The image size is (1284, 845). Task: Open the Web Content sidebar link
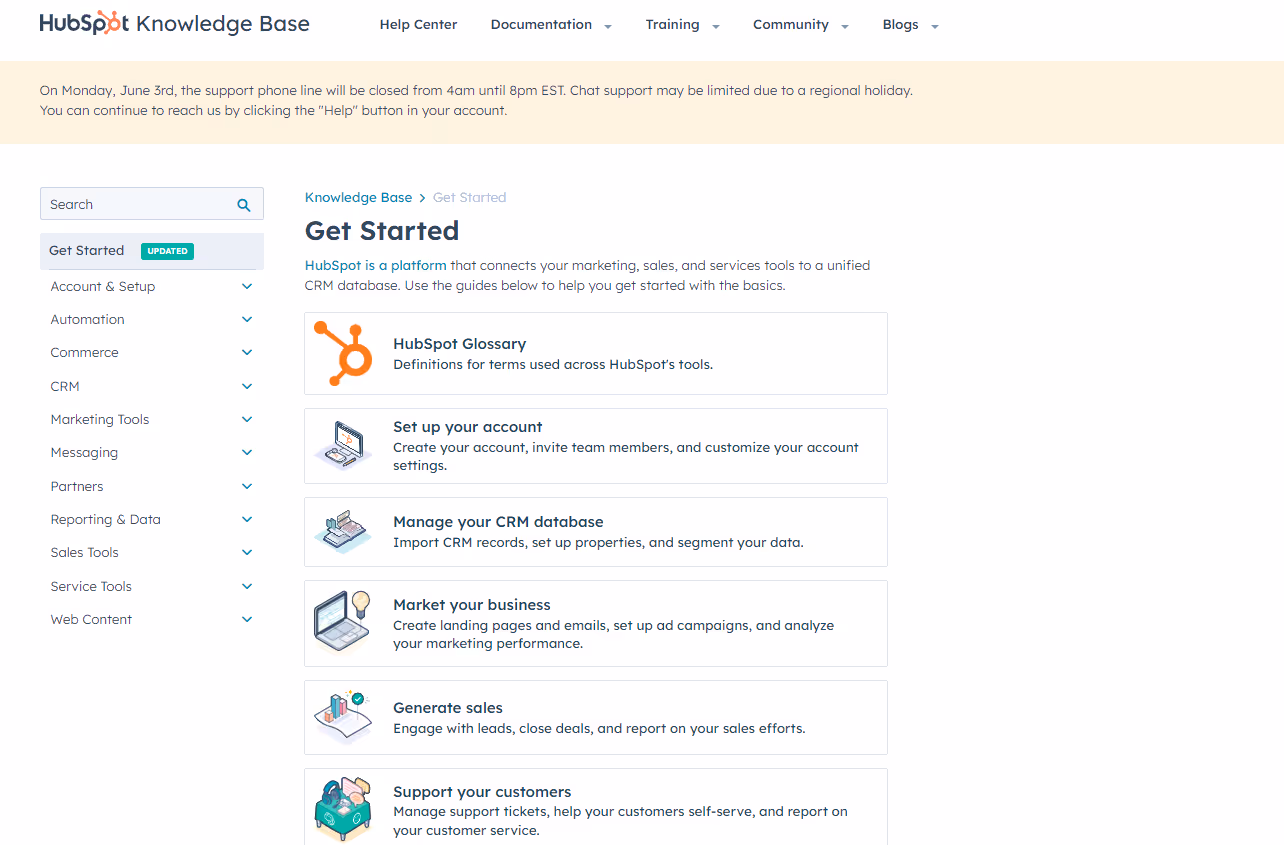point(91,619)
